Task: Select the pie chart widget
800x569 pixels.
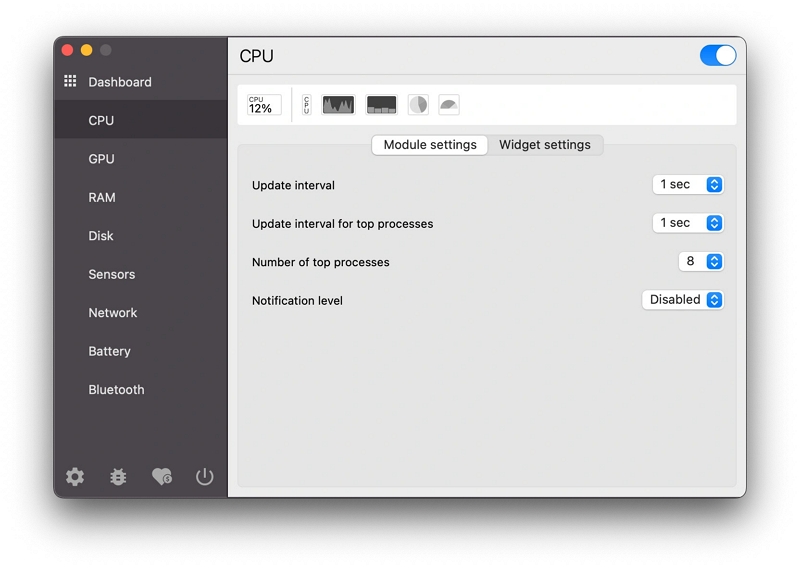Action: 418,105
